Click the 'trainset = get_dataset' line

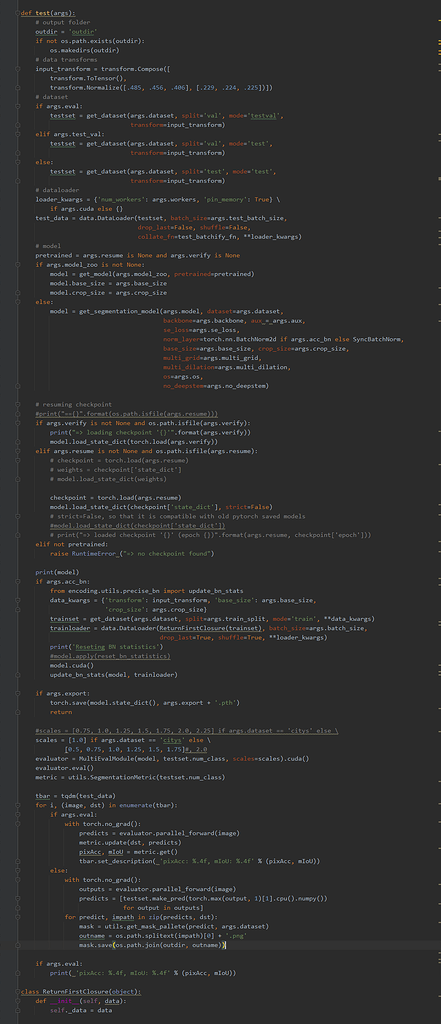coord(212,617)
